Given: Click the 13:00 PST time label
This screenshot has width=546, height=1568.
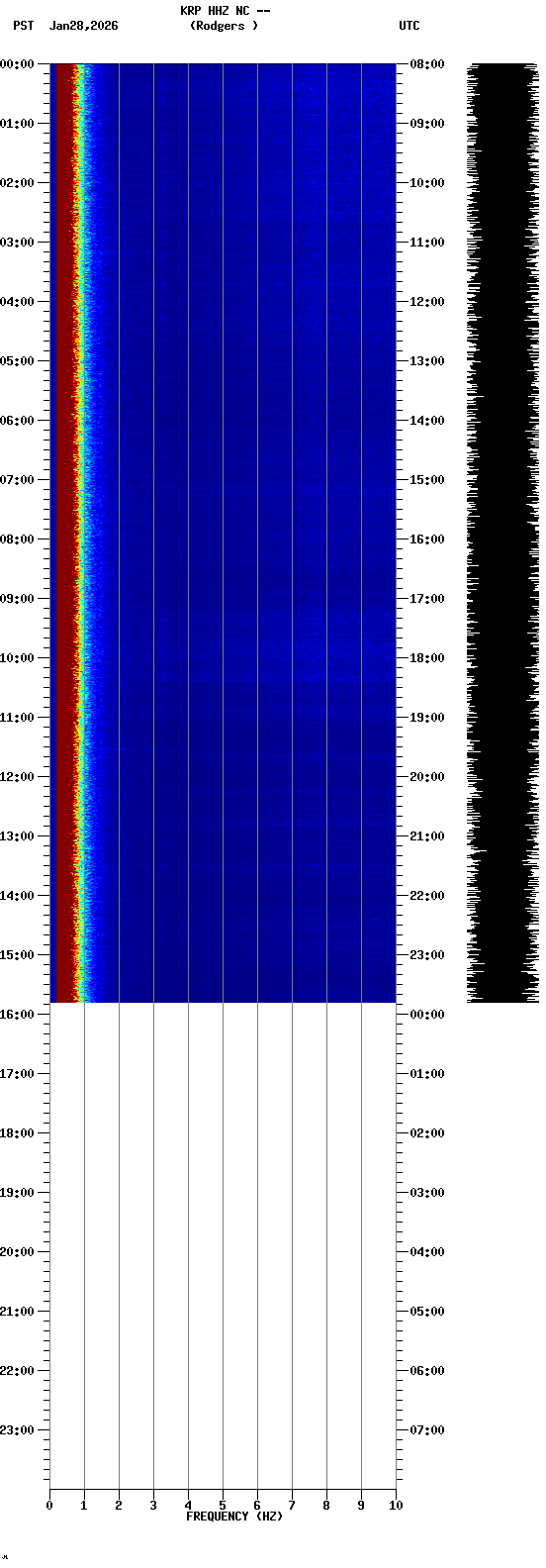Looking at the screenshot, I should coord(17,836).
